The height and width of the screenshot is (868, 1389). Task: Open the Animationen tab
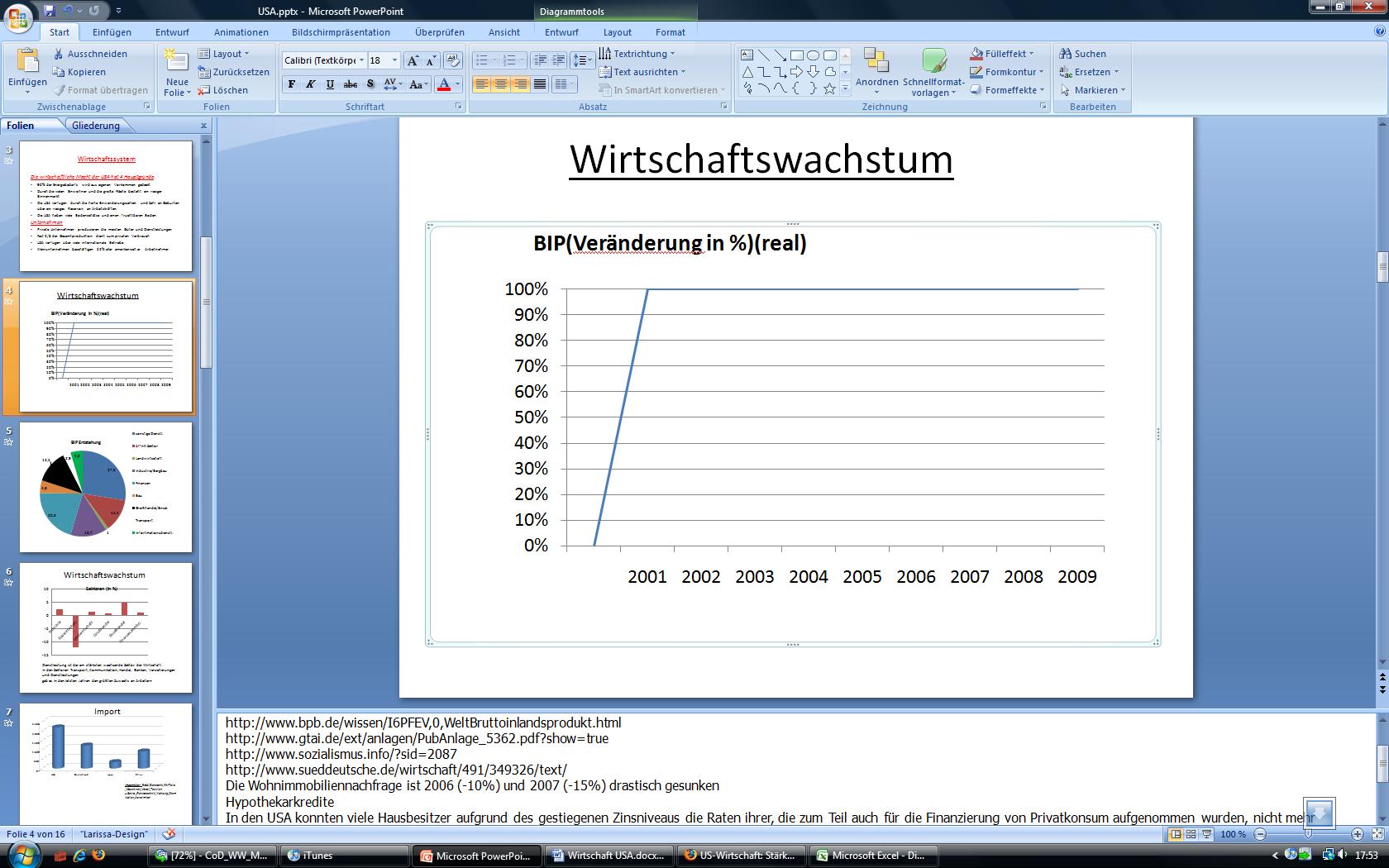point(241,32)
